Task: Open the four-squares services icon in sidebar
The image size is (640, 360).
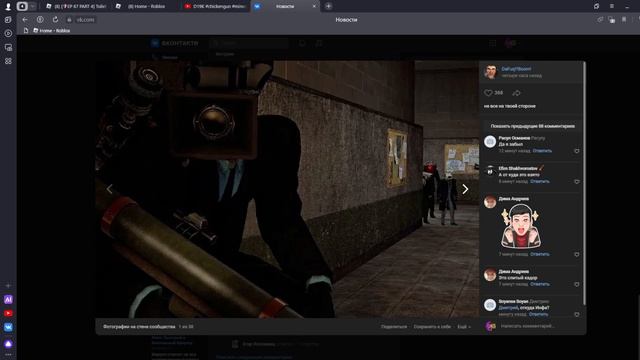Action: pos(8,61)
